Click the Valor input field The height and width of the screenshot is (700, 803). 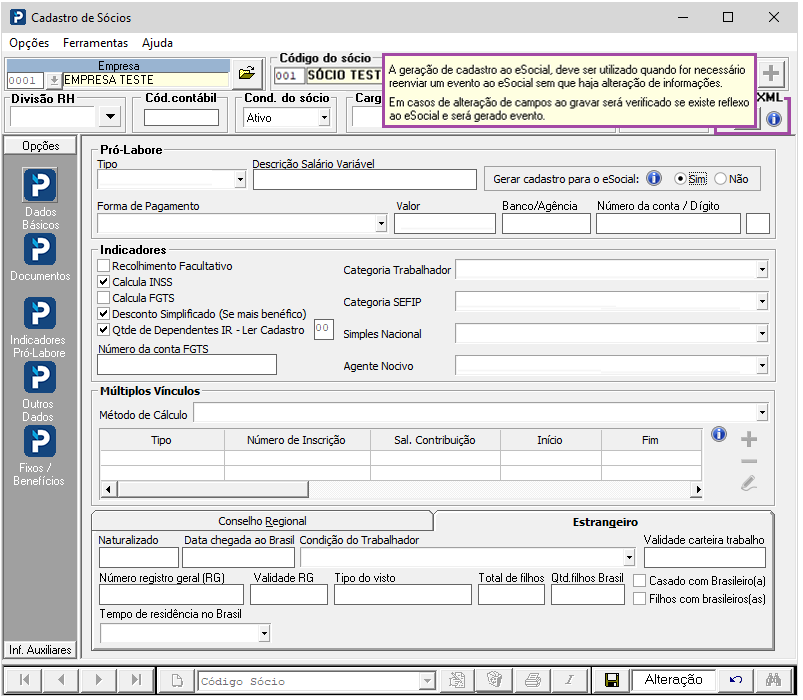[x=445, y=223]
